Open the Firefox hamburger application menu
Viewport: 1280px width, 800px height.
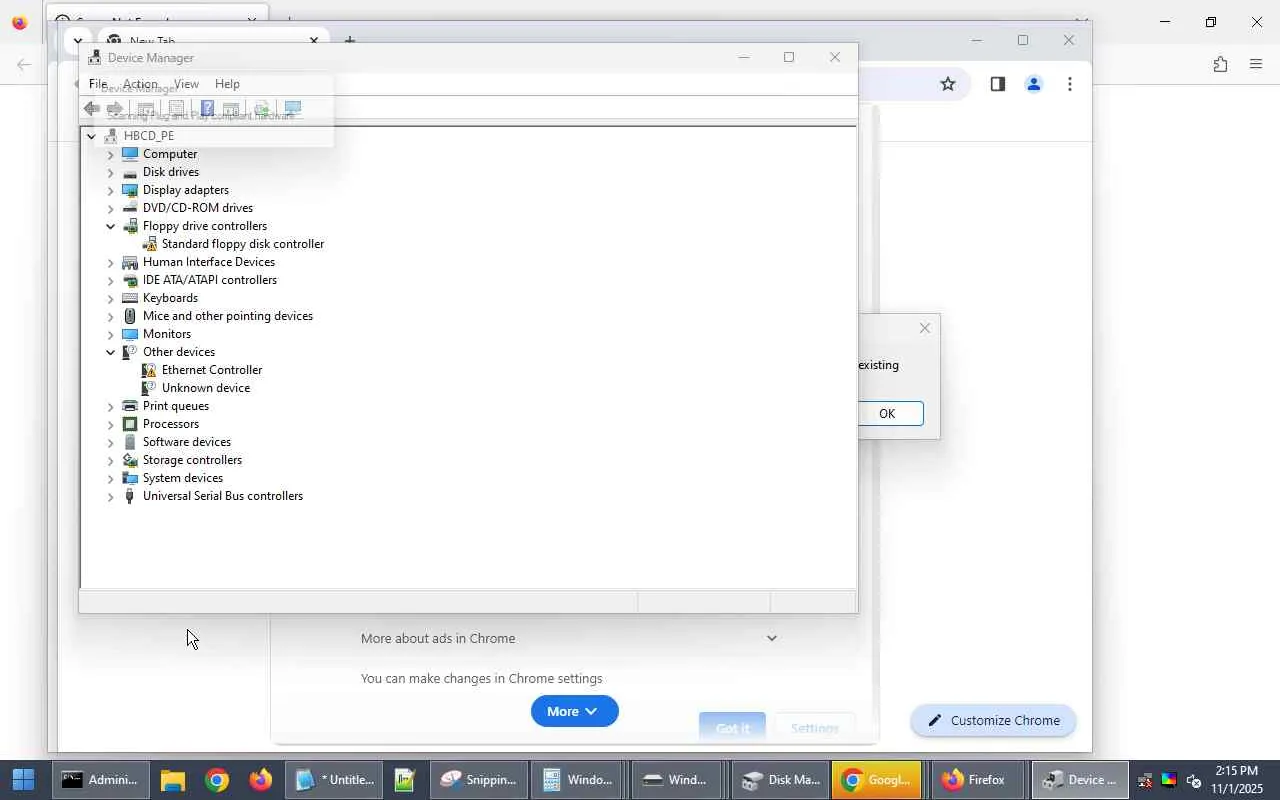[1256, 64]
